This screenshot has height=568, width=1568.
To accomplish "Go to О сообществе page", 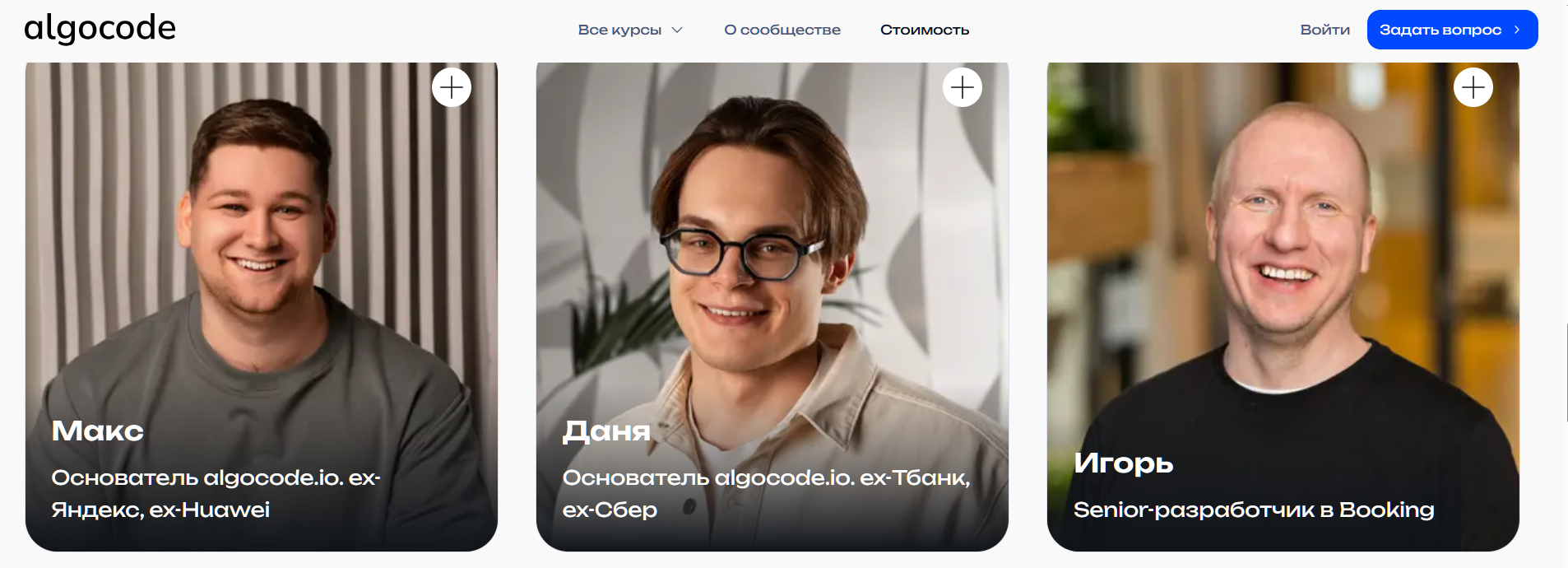I will [782, 30].
